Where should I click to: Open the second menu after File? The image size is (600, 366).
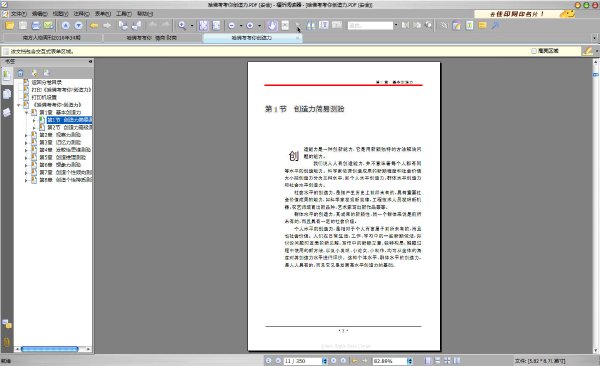point(39,14)
